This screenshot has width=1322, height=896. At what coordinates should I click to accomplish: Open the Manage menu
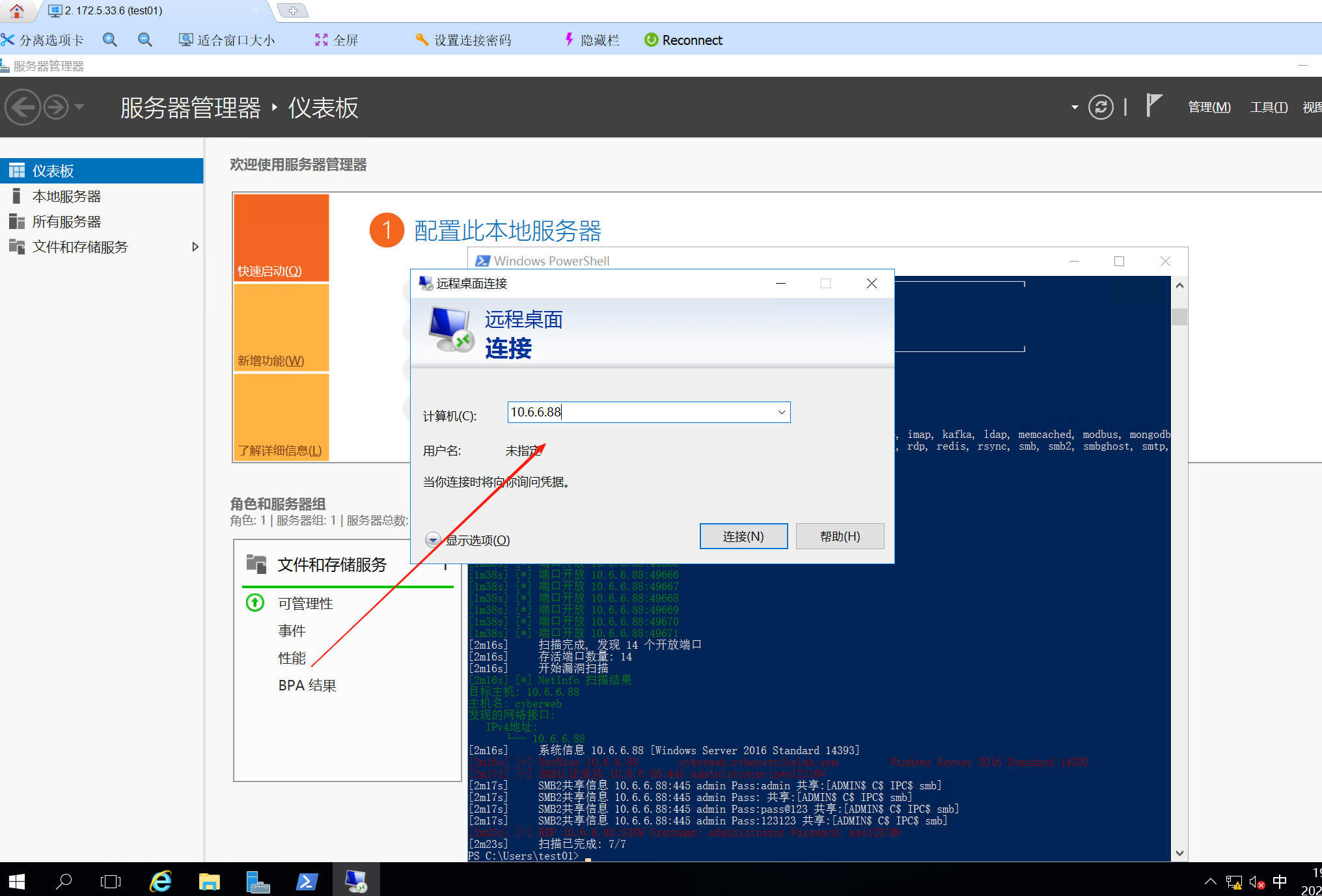click(1209, 107)
